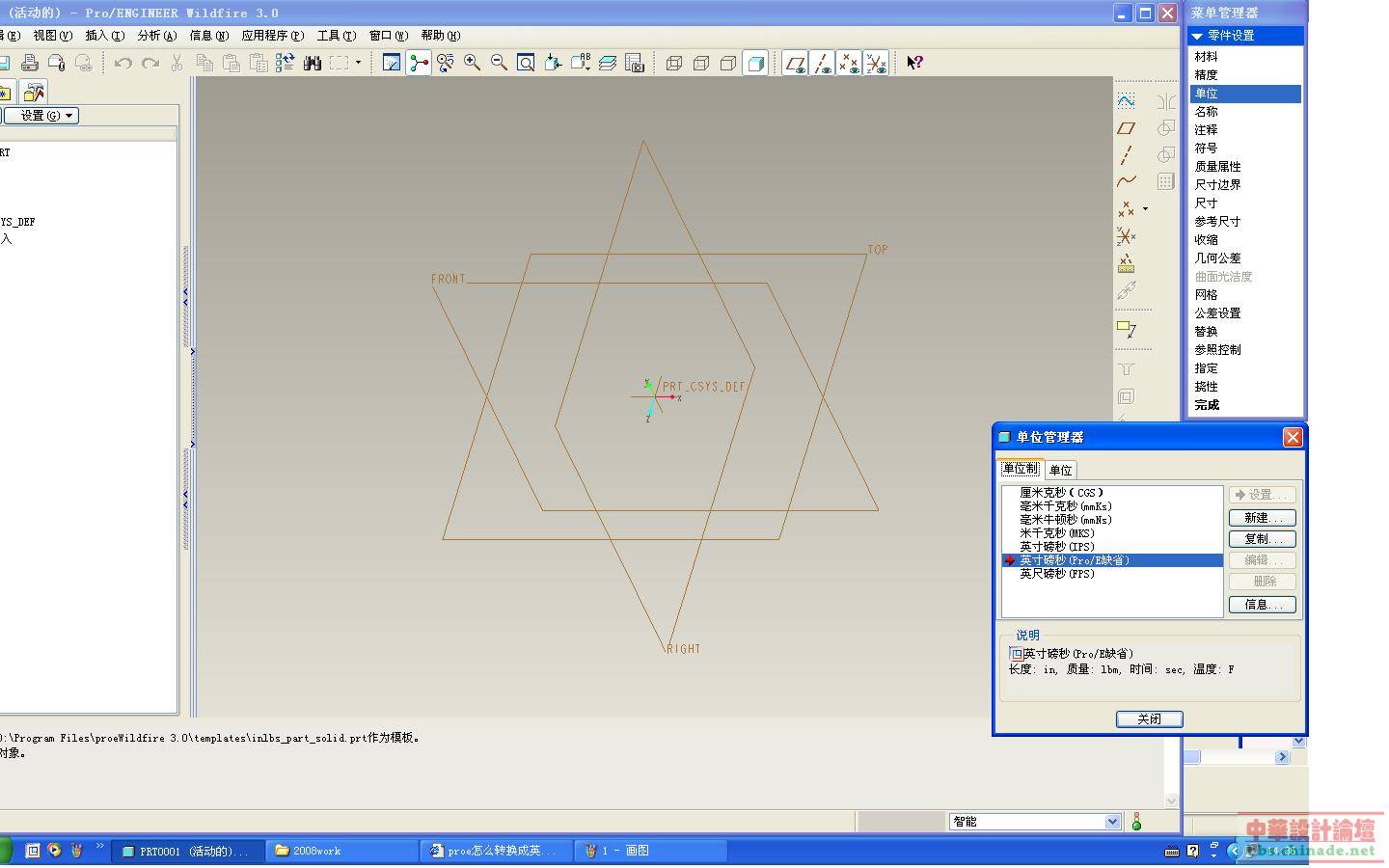Open the 工具 menu
This screenshot has height=868, width=1389.
[x=337, y=36]
